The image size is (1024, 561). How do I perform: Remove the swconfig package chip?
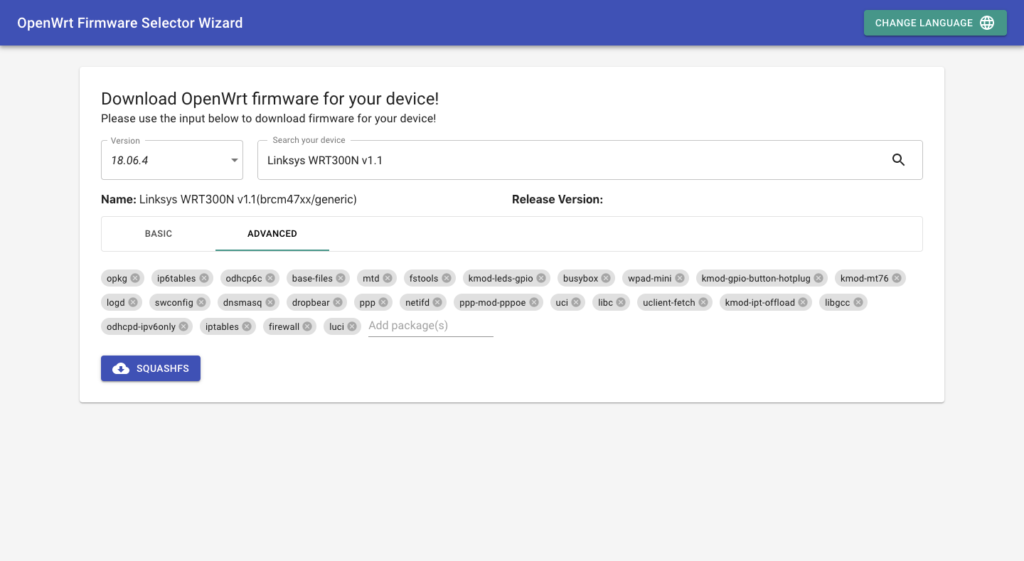(x=202, y=302)
